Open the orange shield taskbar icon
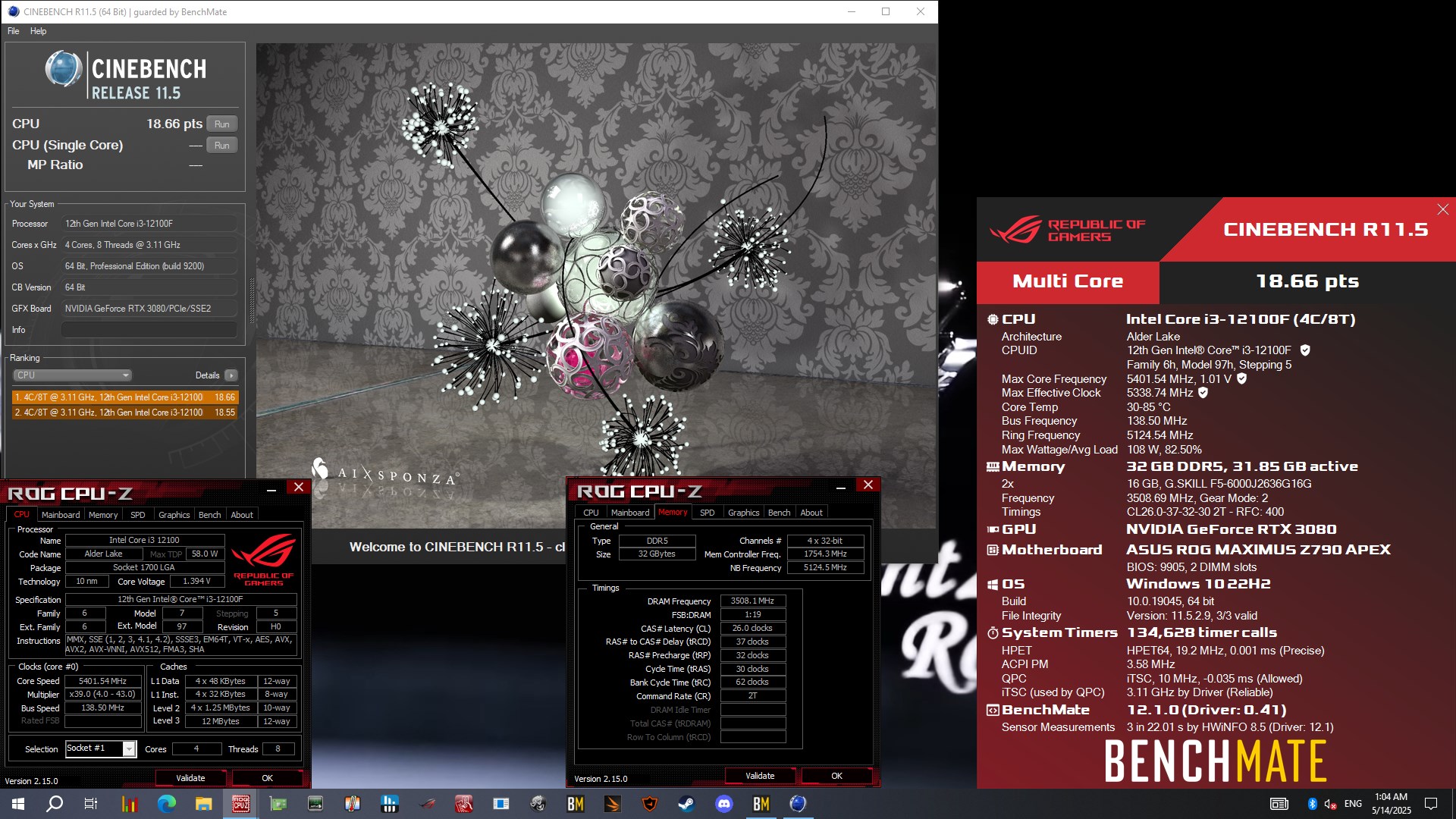Image resolution: width=1456 pixels, height=819 pixels. click(x=650, y=804)
